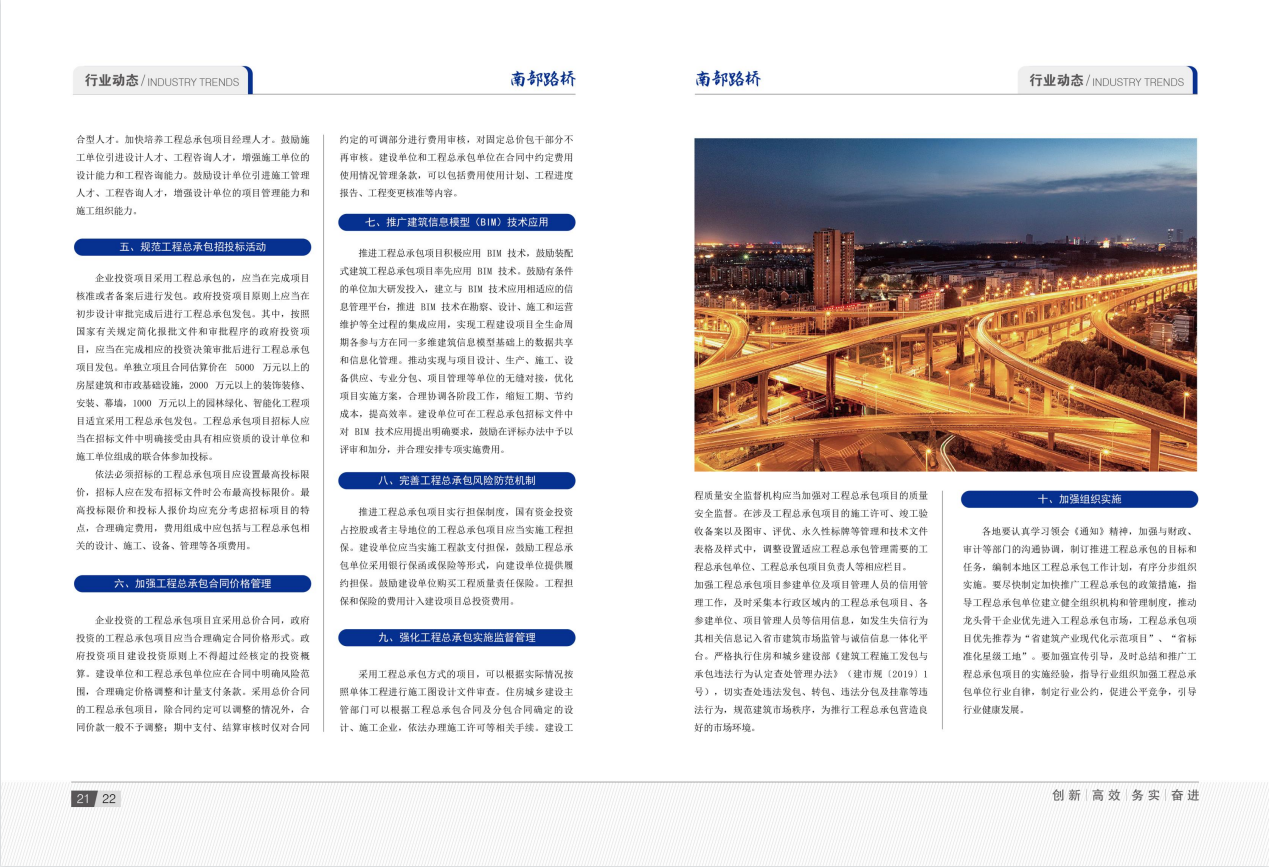The height and width of the screenshot is (867, 1269).
Task: Click the '南部路桥' logo on the left page
Action: coord(543,80)
